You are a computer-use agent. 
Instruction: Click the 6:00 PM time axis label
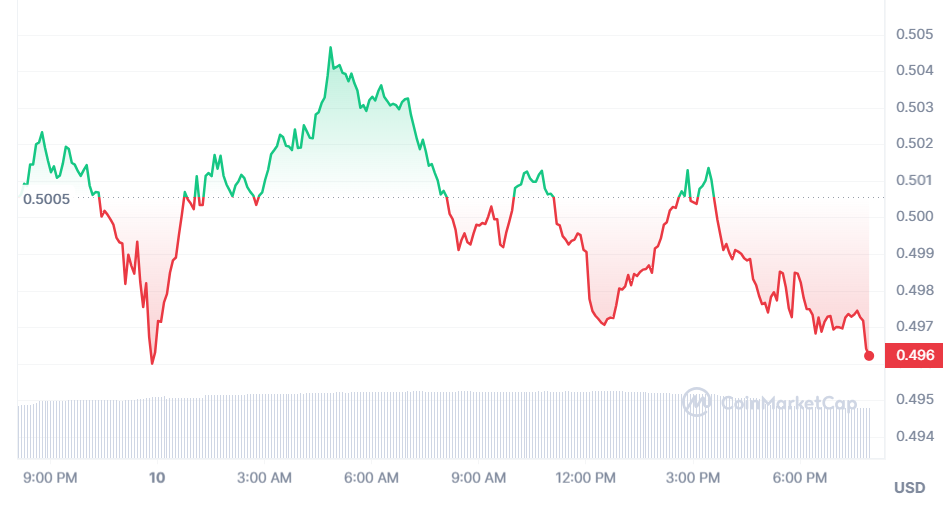800,478
